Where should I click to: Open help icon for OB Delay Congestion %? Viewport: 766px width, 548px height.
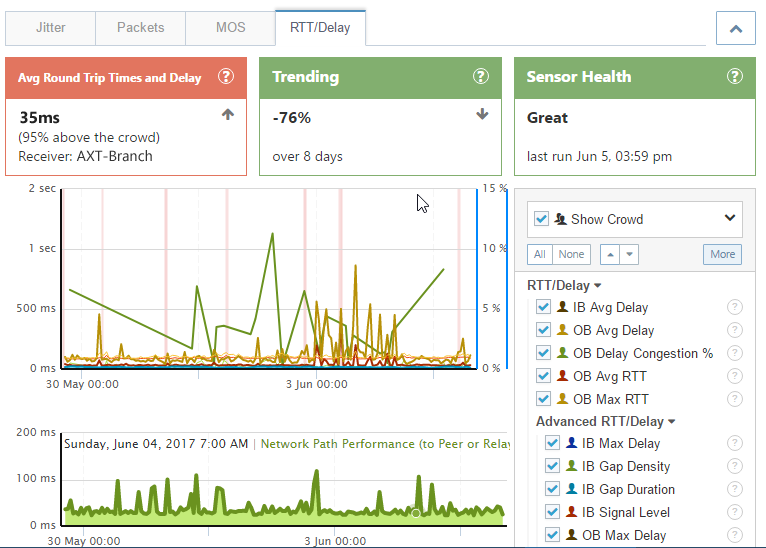(x=735, y=353)
